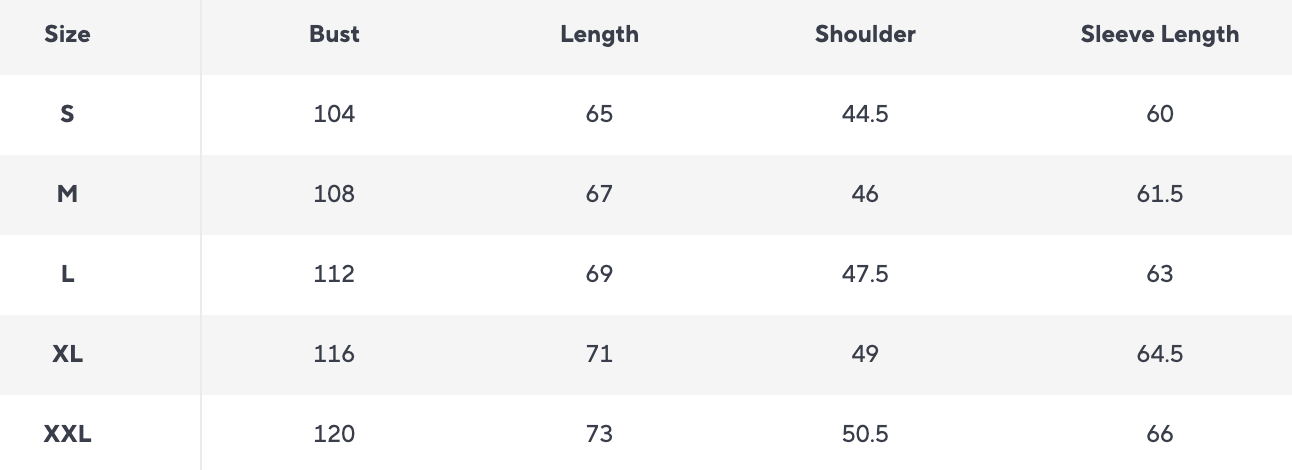Screen dimensions: 1292x470
Task: Select the S size row label
Action: [67, 114]
